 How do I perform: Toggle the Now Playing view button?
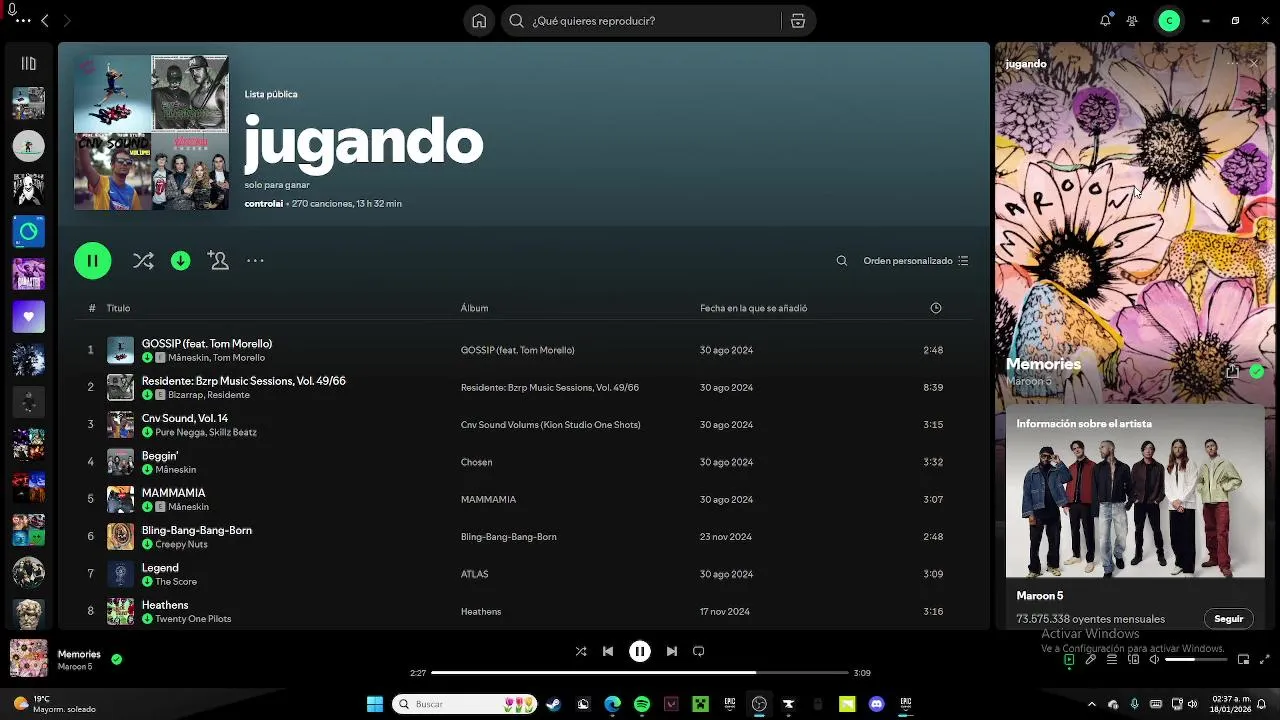coord(1069,660)
